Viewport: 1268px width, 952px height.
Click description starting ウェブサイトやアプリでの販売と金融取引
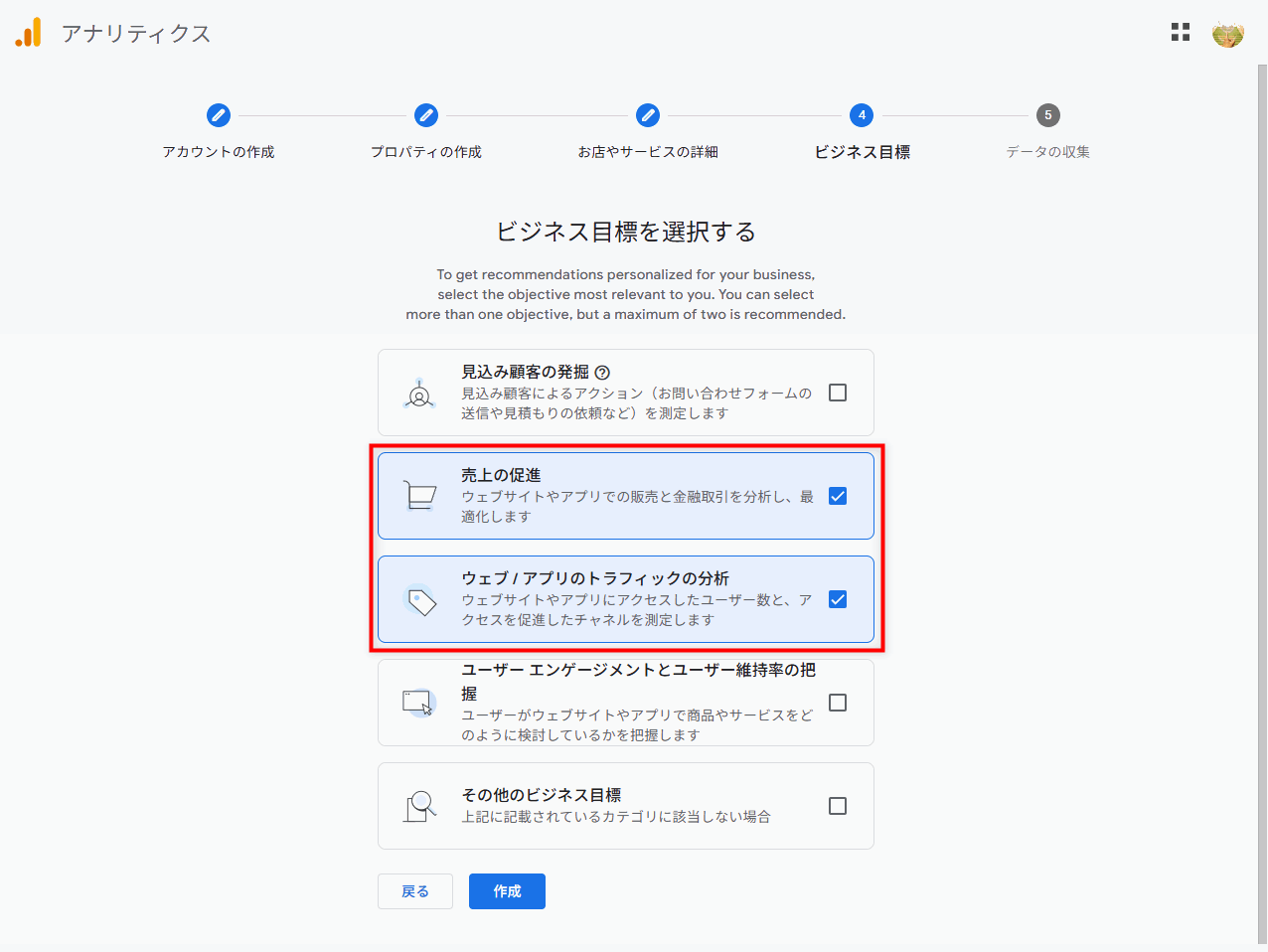click(x=637, y=506)
